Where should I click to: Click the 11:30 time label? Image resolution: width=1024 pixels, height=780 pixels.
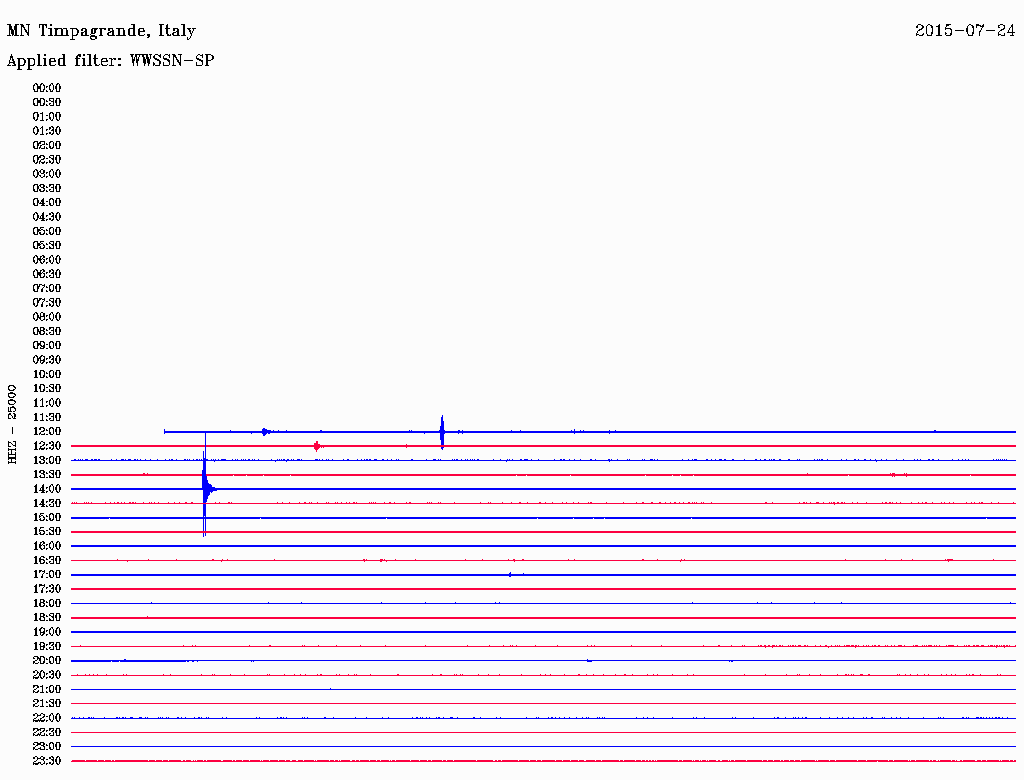pos(46,417)
